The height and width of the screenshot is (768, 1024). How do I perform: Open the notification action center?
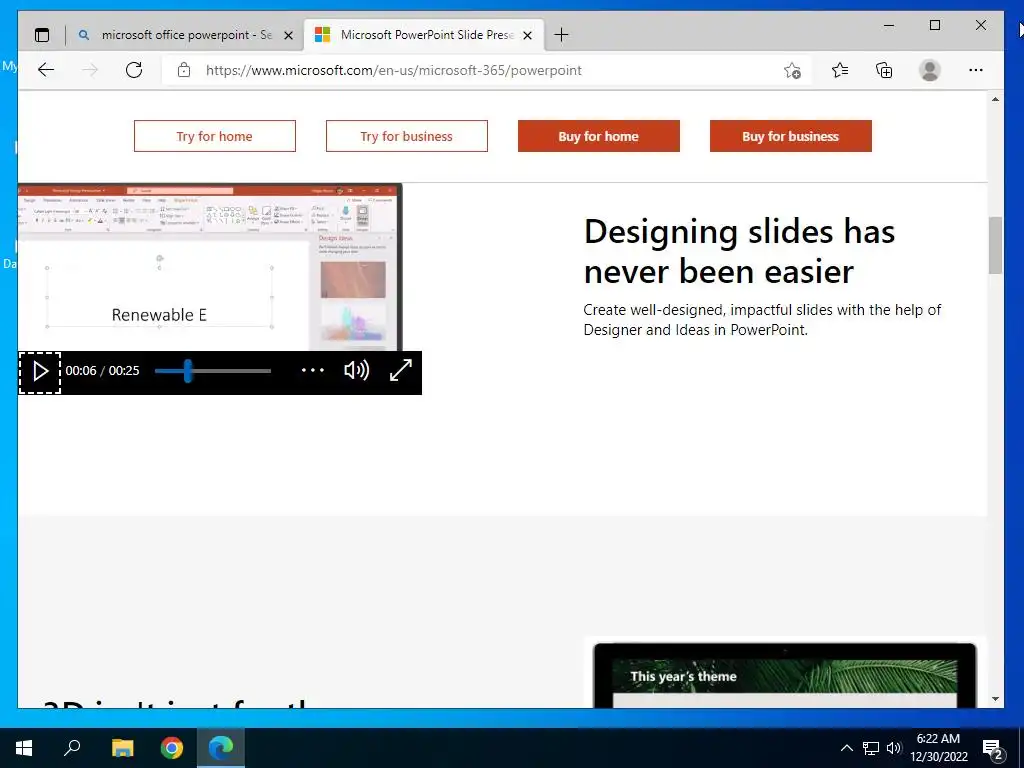point(992,749)
